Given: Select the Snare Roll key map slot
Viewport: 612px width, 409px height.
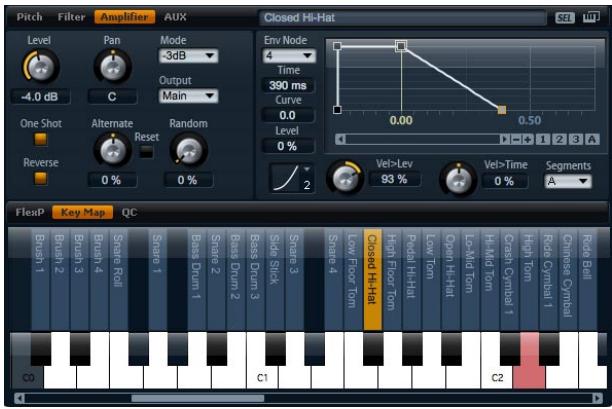Looking at the screenshot, I should pyautogui.click(x=118, y=279).
